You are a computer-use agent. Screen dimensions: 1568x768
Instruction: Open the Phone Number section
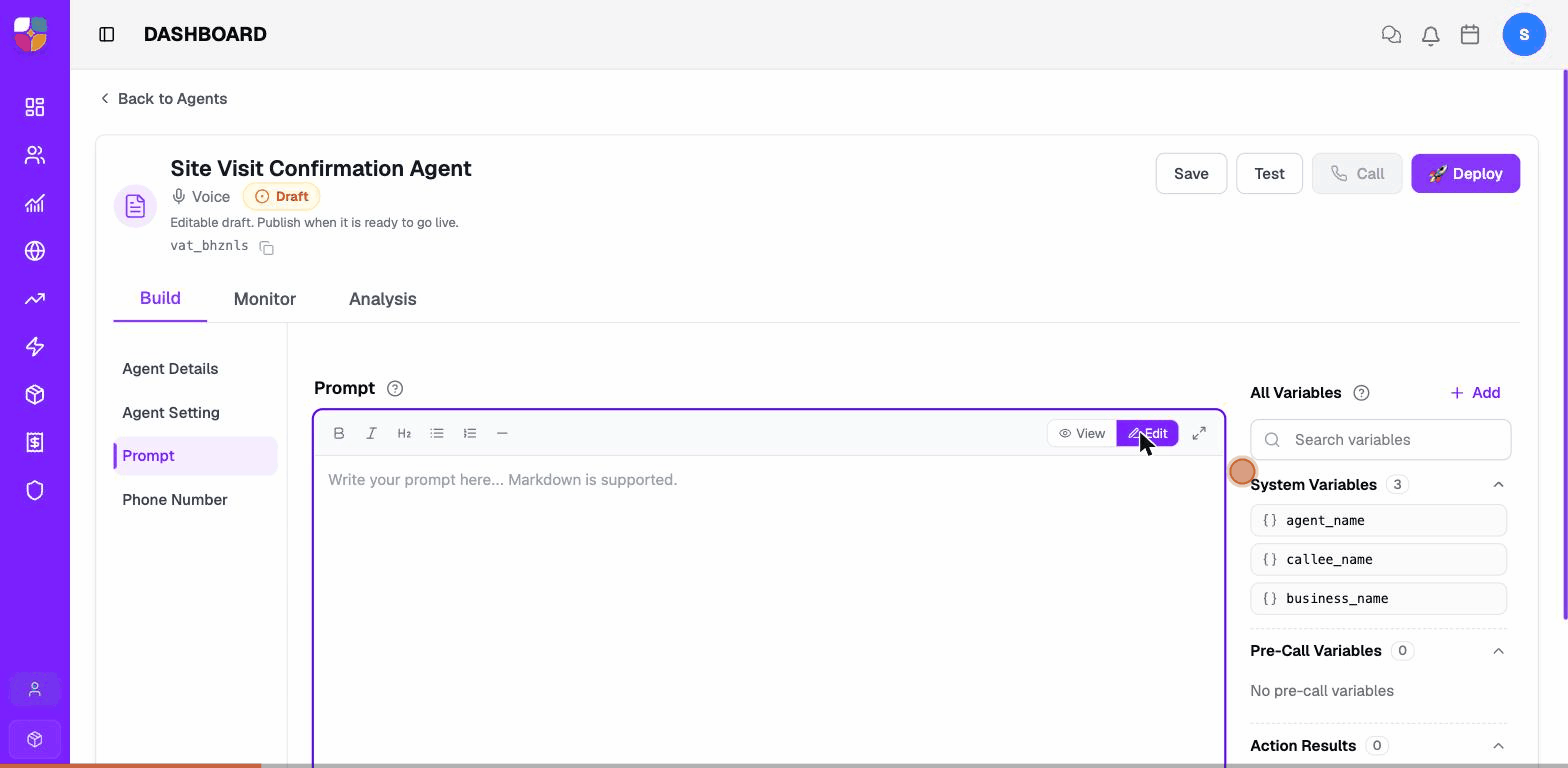(175, 500)
